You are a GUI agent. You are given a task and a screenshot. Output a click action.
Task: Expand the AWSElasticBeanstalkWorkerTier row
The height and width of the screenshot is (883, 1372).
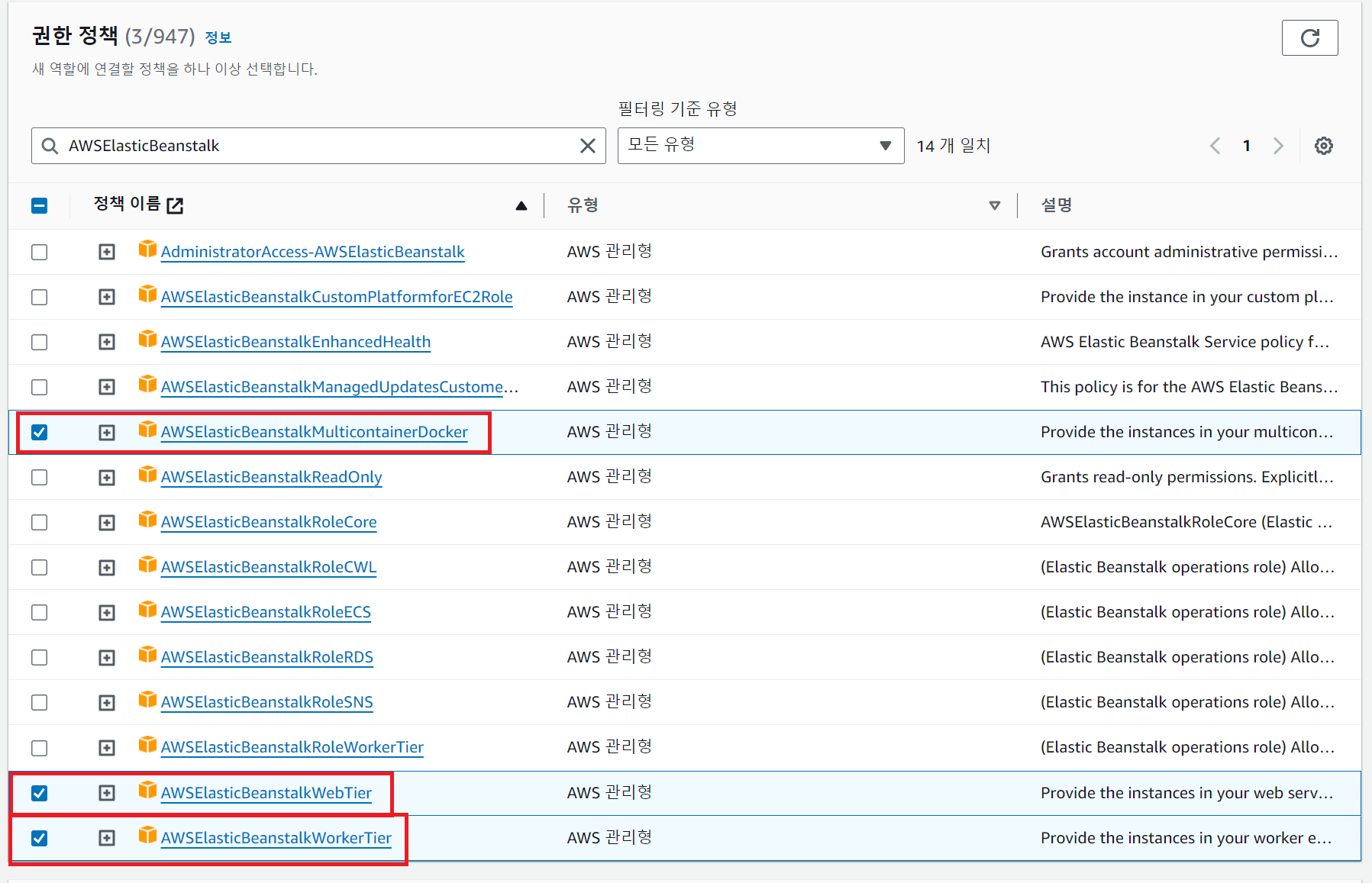coord(107,838)
